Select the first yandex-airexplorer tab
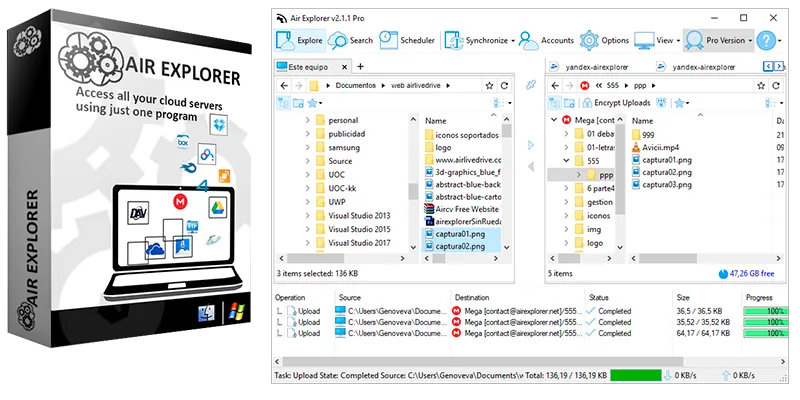The image size is (800, 400). pyautogui.click(x=591, y=67)
